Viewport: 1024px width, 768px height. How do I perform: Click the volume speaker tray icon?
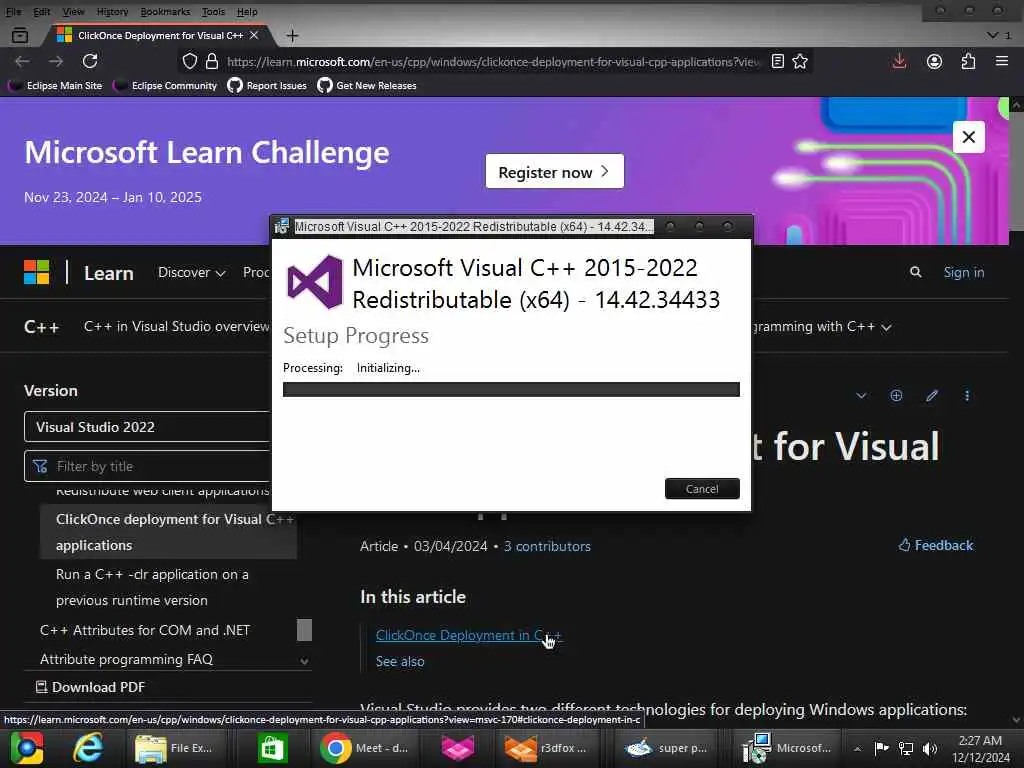(x=930, y=748)
